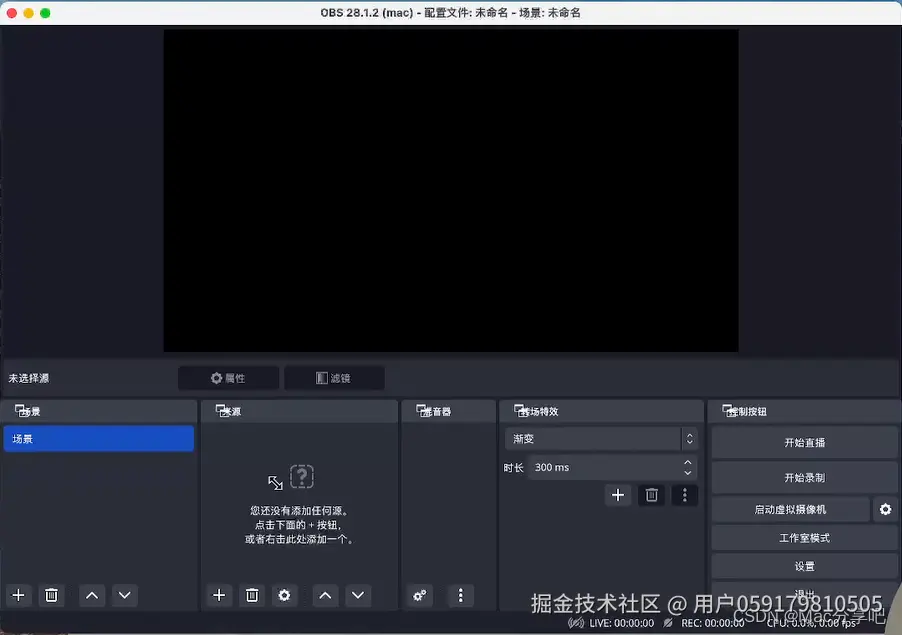Open virtual camera settings via its gear icon
Image resolution: width=902 pixels, height=635 pixels.
pos(886,509)
